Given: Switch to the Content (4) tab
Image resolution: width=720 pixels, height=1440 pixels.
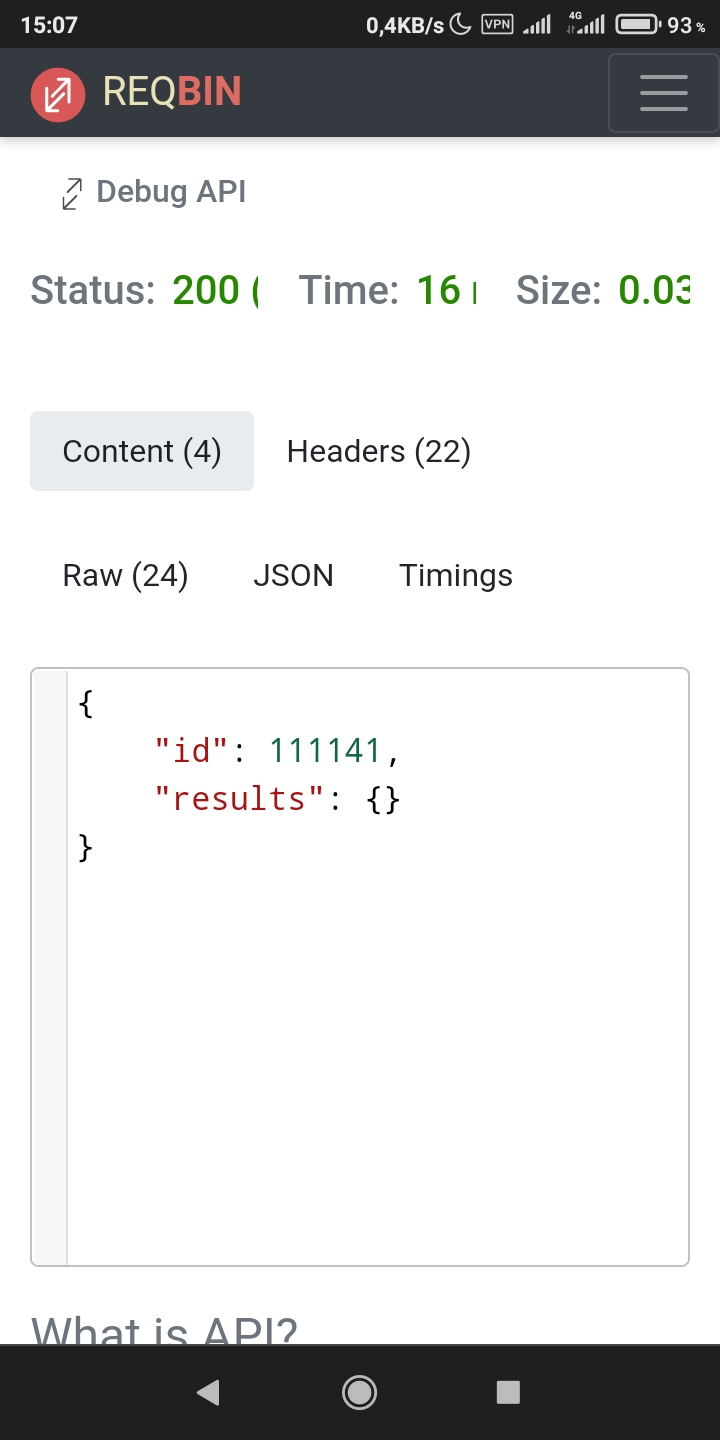Looking at the screenshot, I should (x=142, y=451).
